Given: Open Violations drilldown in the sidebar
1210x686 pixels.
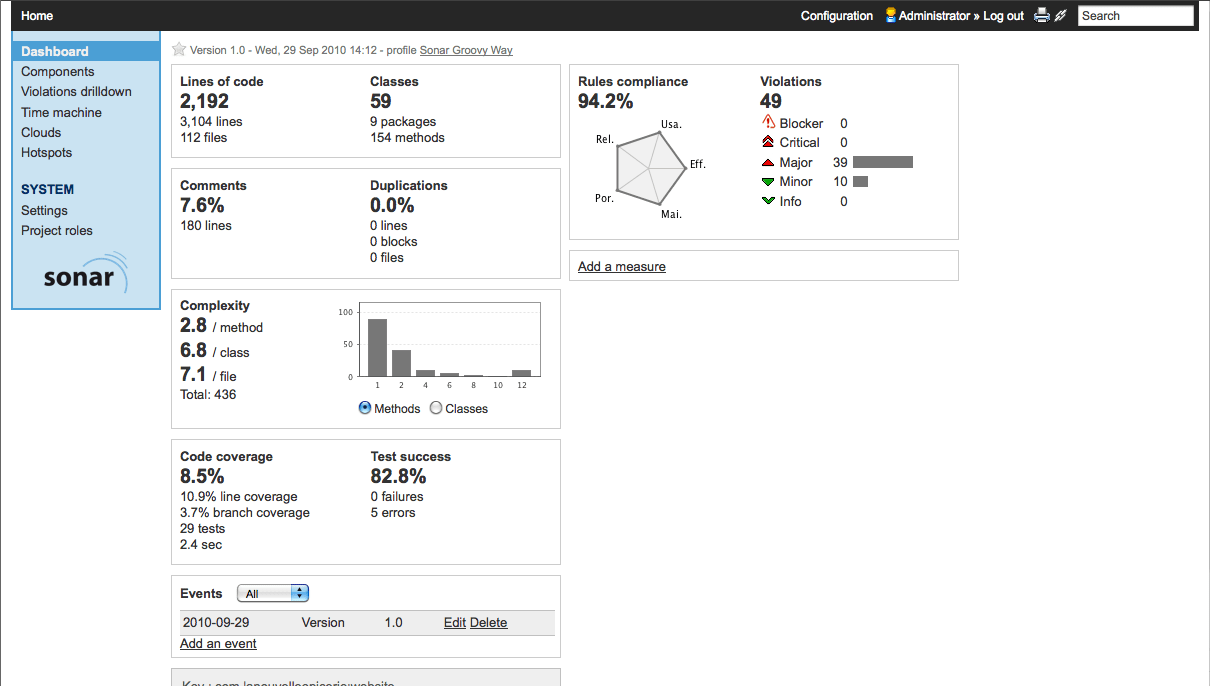Looking at the screenshot, I should pos(76,91).
